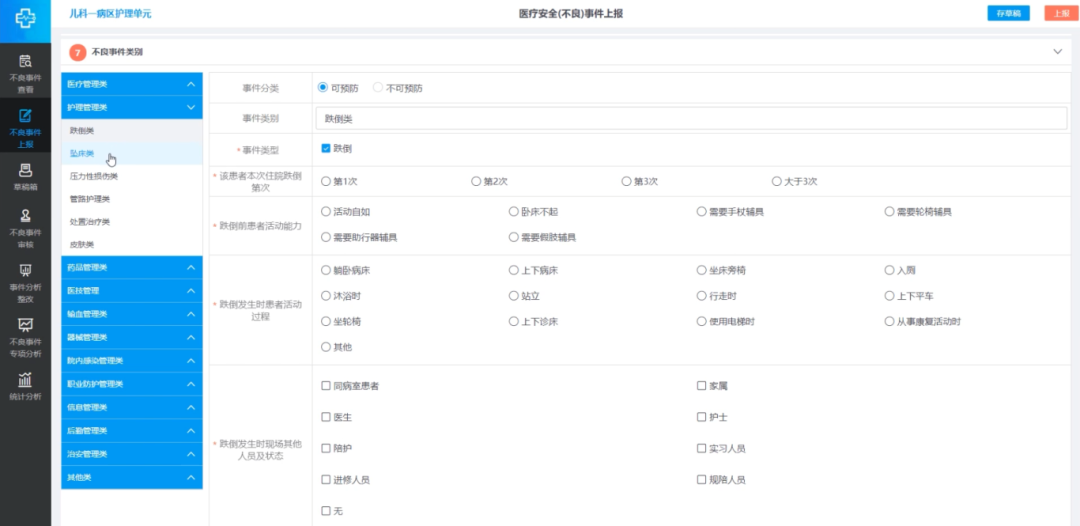1080x526 pixels.
Task: Check 护士 checkbox
Action: point(701,417)
